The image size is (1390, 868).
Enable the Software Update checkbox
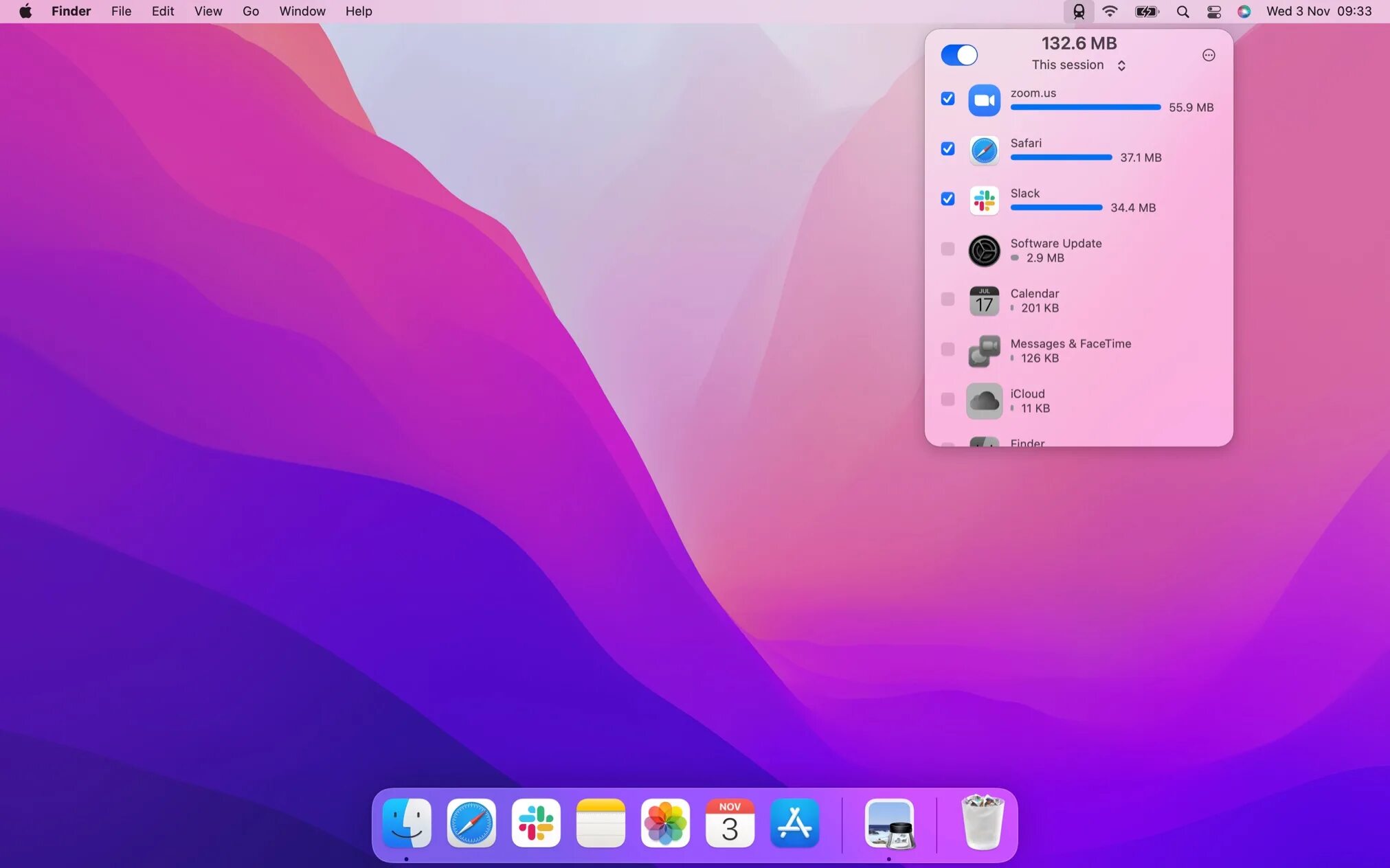(x=948, y=249)
